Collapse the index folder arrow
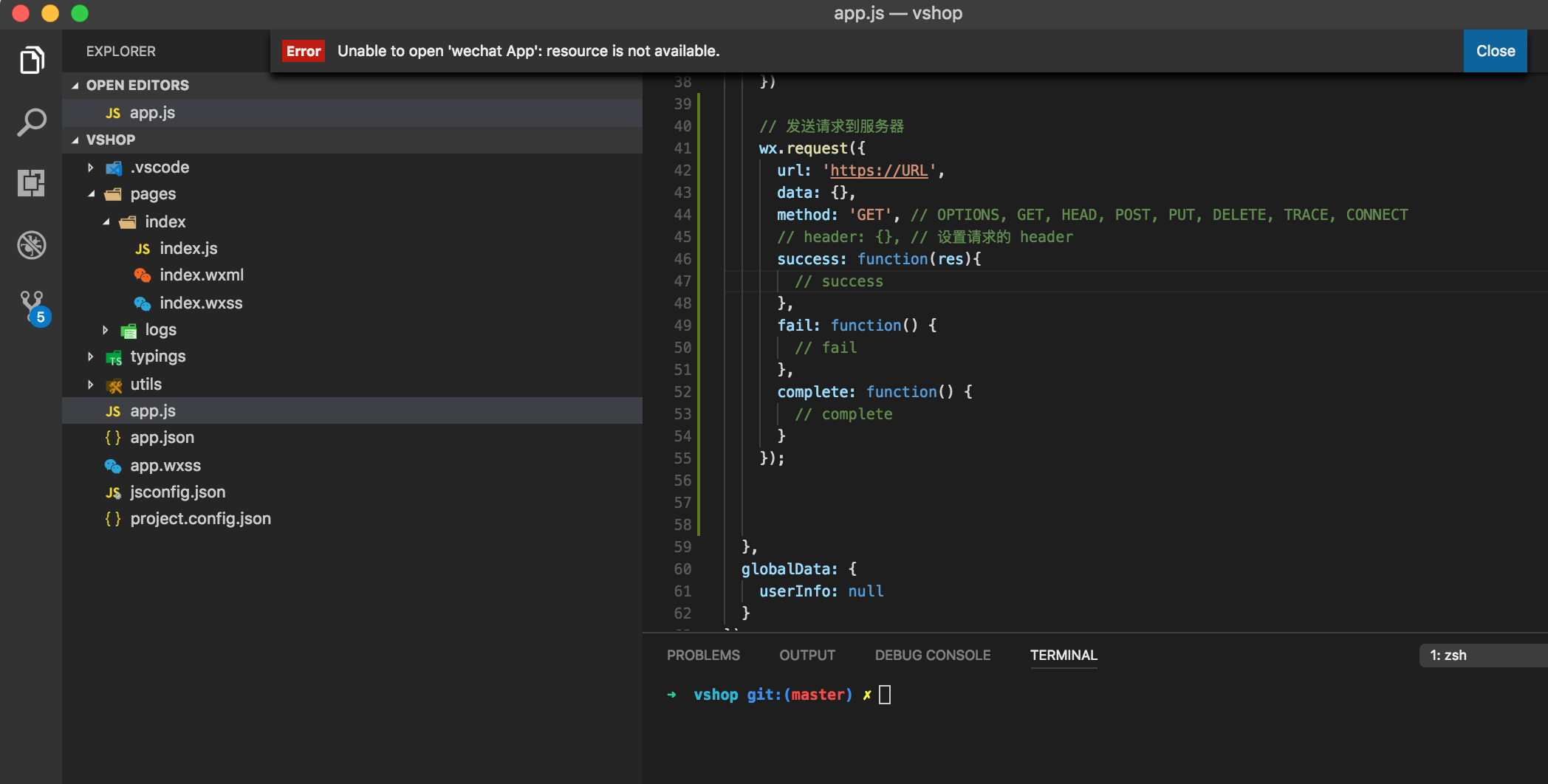Screen dimensions: 1548x784 106,221
